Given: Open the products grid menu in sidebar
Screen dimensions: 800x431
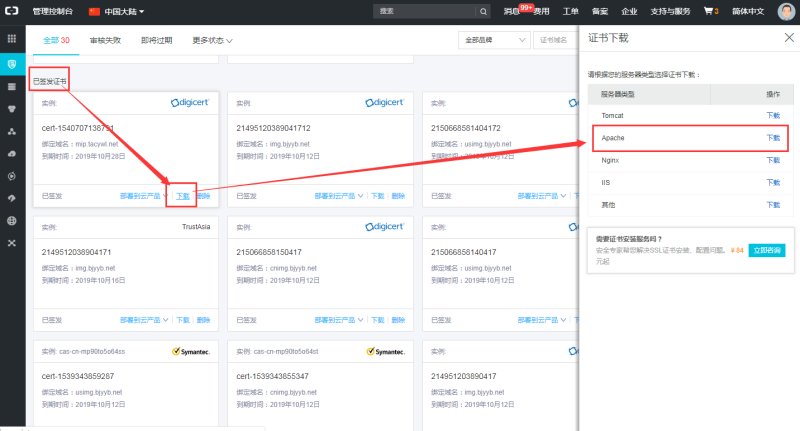Looking at the screenshot, I should pos(12,39).
